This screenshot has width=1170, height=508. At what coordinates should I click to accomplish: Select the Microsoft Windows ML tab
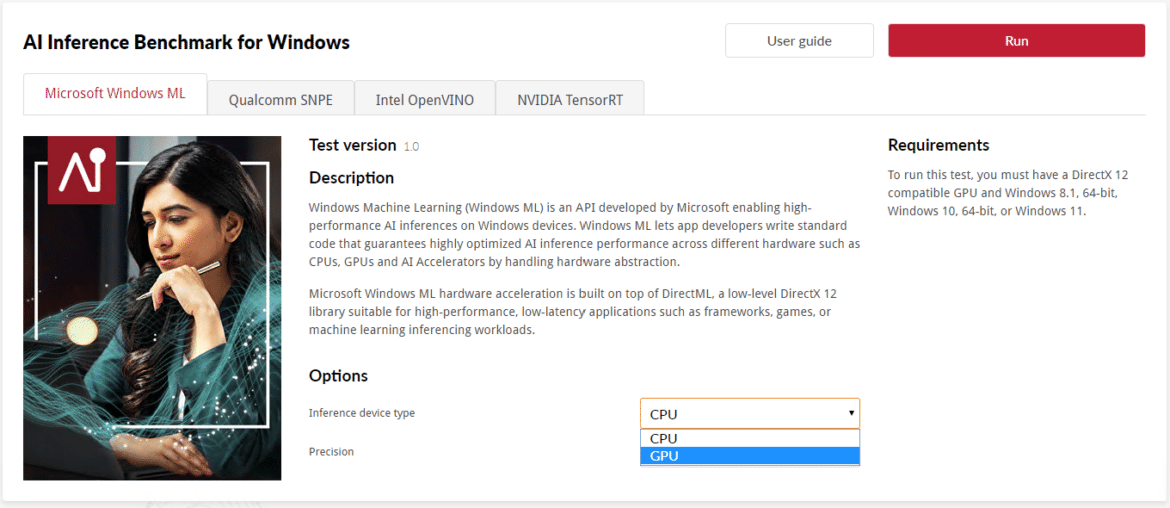115,94
